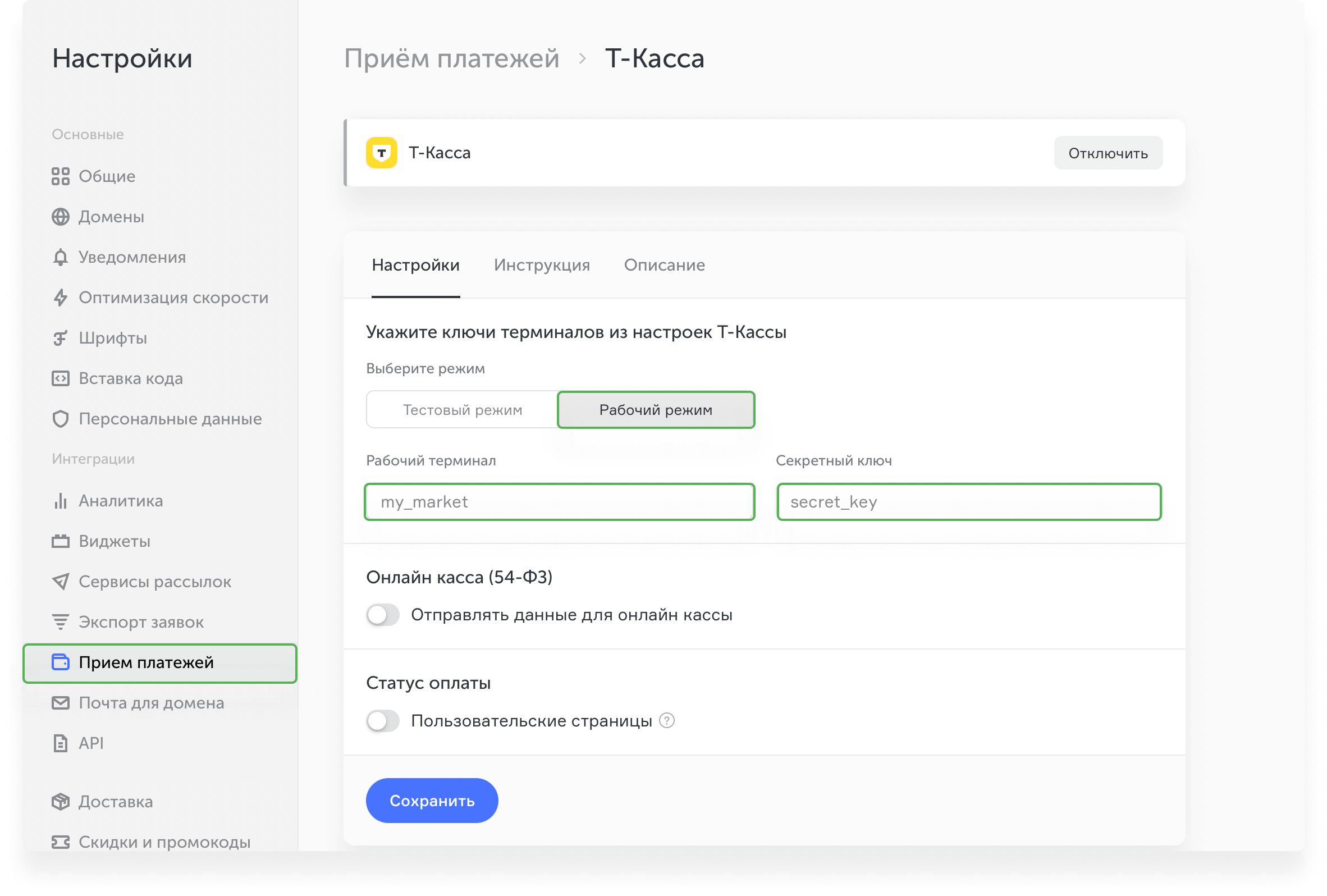1327x896 pixels.
Task: Click the Сервисы рассылок paper plane icon
Action: (x=61, y=582)
